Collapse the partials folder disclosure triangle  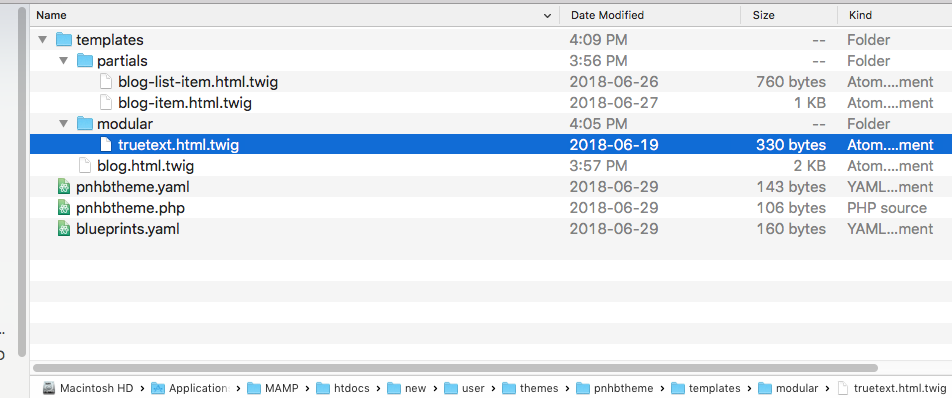[63, 61]
